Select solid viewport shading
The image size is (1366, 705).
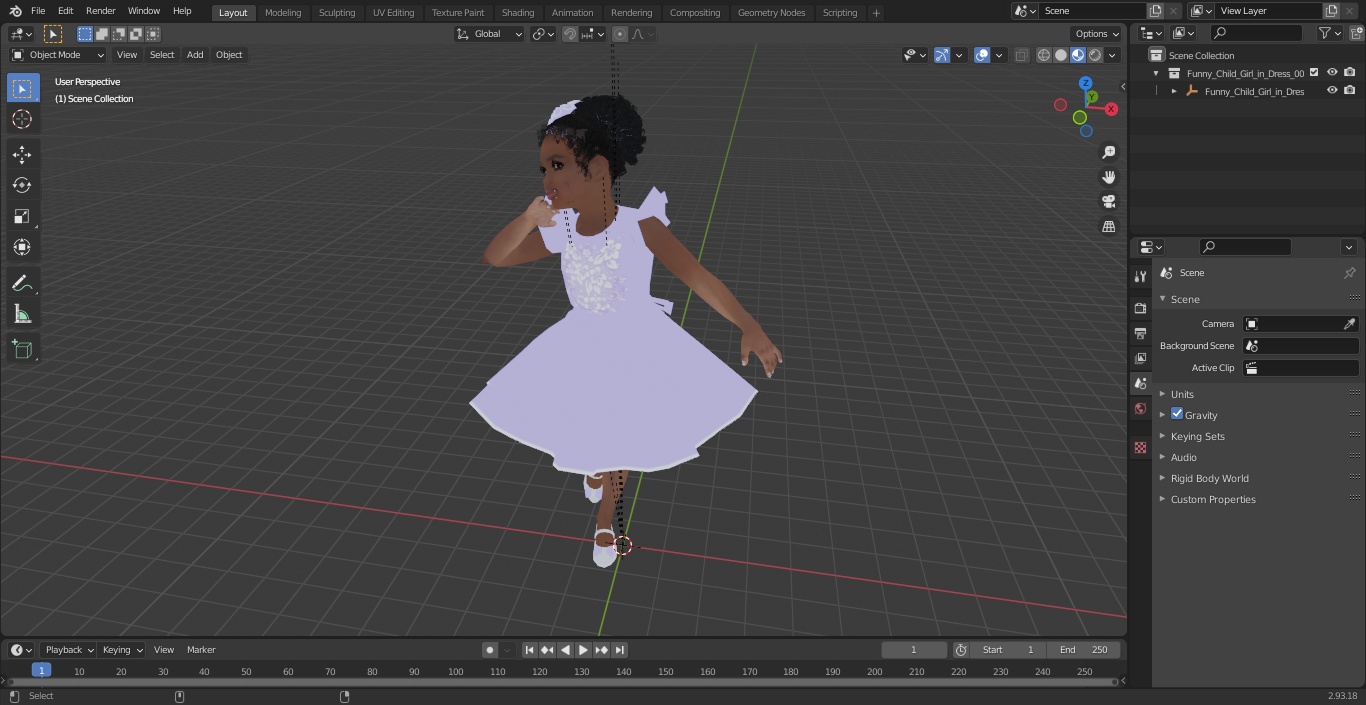click(x=1061, y=55)
